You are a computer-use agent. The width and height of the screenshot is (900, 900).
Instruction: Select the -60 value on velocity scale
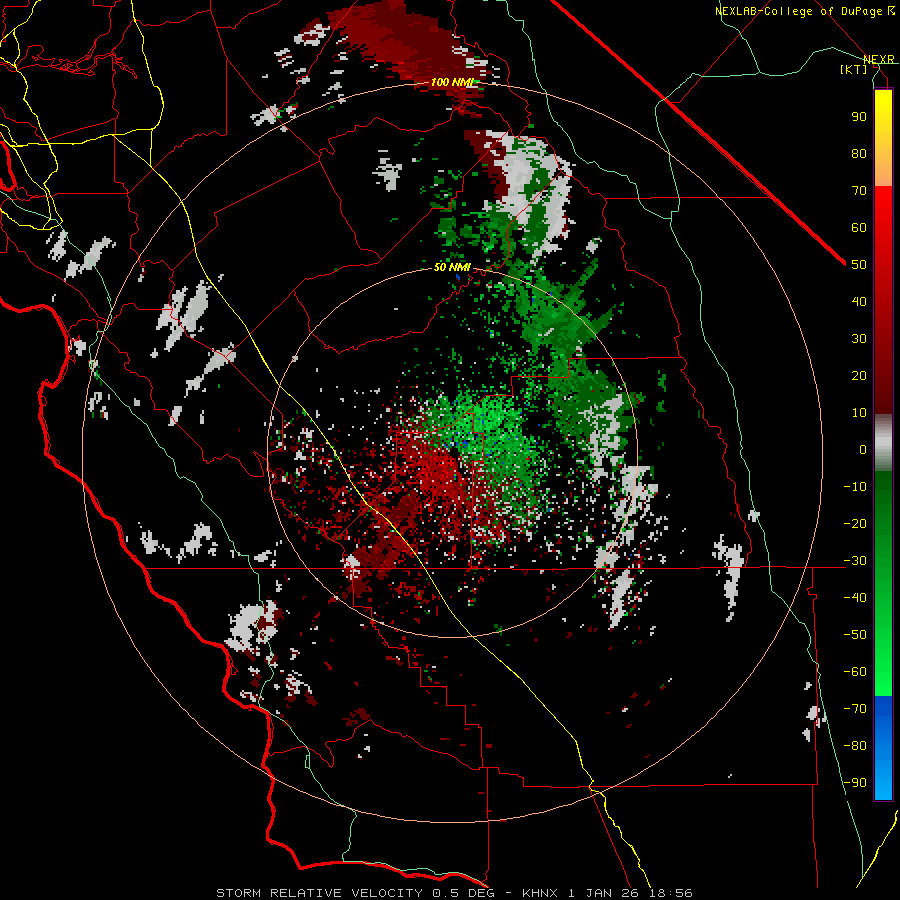tap(855, 672)
